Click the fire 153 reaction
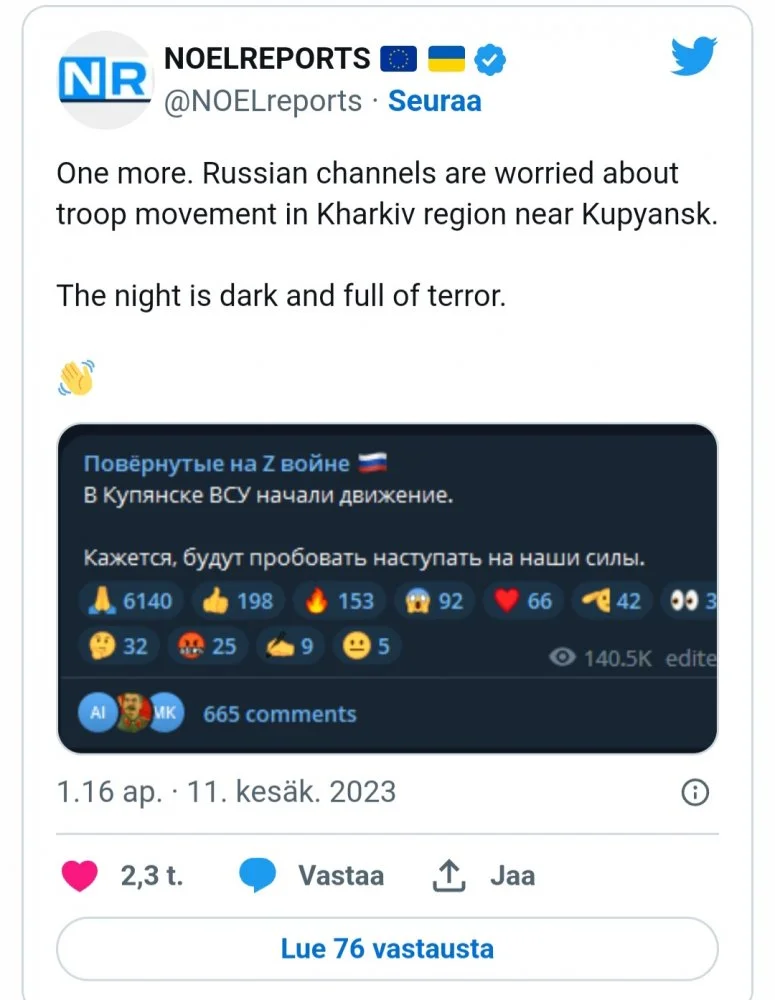 click(340, 600)
